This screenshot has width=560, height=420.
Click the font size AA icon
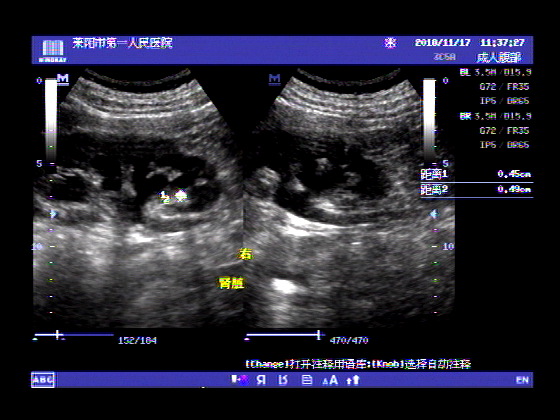330,380
